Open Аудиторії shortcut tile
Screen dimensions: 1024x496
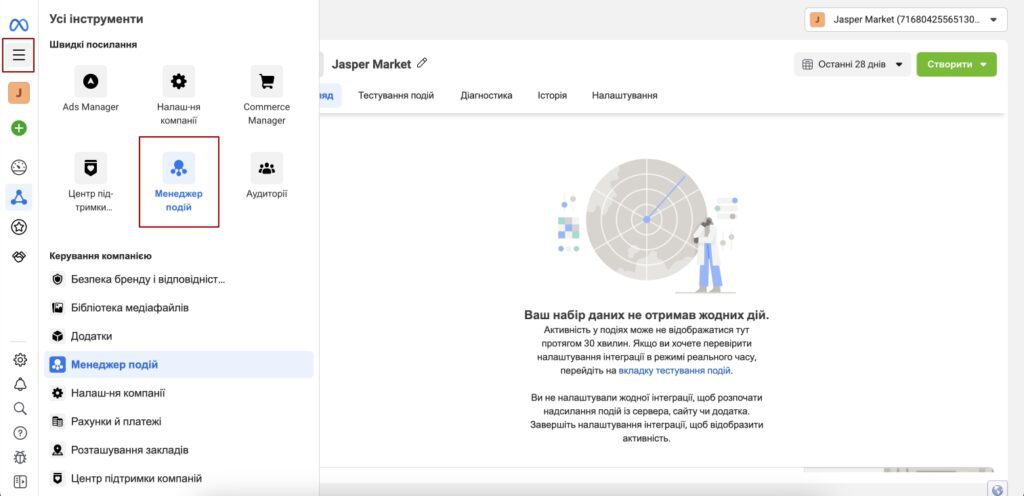point(266,176)
